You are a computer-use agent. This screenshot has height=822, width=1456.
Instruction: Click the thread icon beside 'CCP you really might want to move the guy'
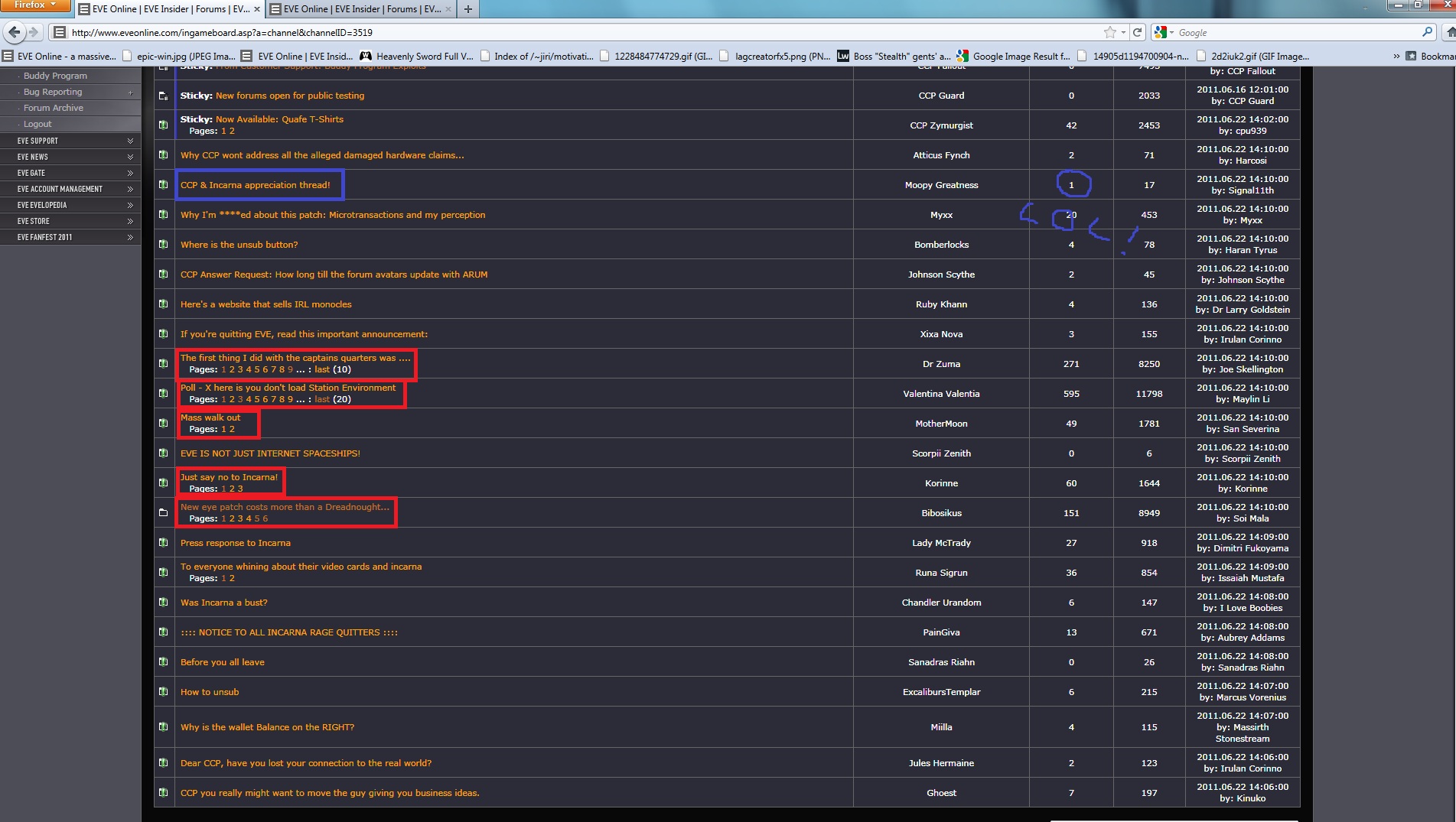pyautogui.click(x=163, y=792)
